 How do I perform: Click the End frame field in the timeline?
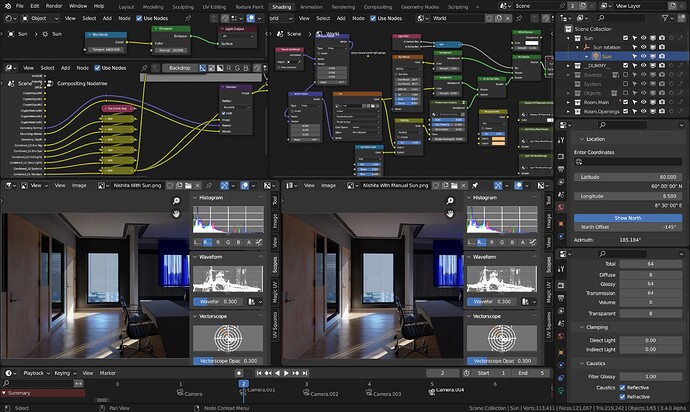click(531, 373)
